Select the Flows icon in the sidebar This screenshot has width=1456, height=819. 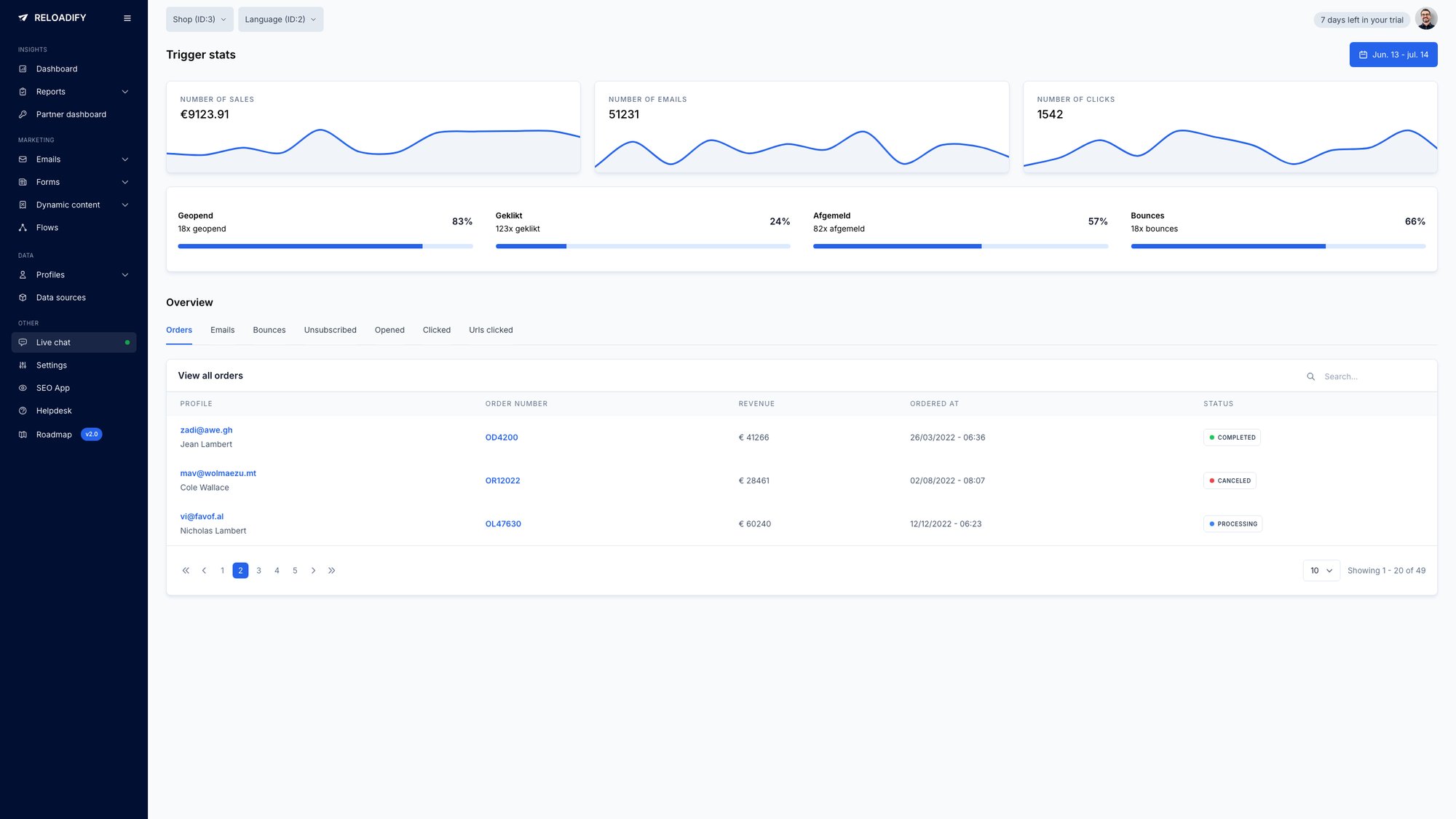point(23,227)
